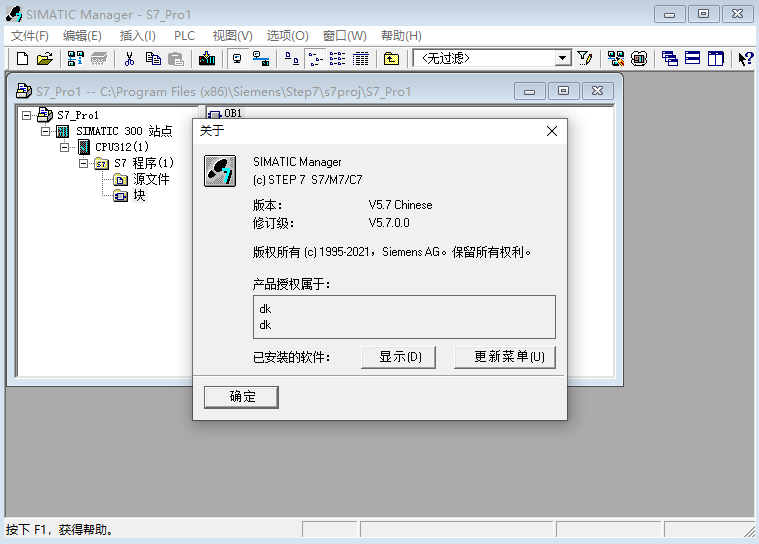Tile windows horizontally icon
This screenshot has width=759, height=544.
(x=693, y=59)
